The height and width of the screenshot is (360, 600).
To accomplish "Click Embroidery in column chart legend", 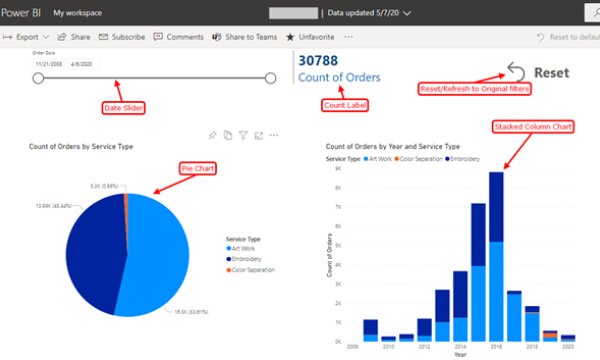I will [462, 159].
